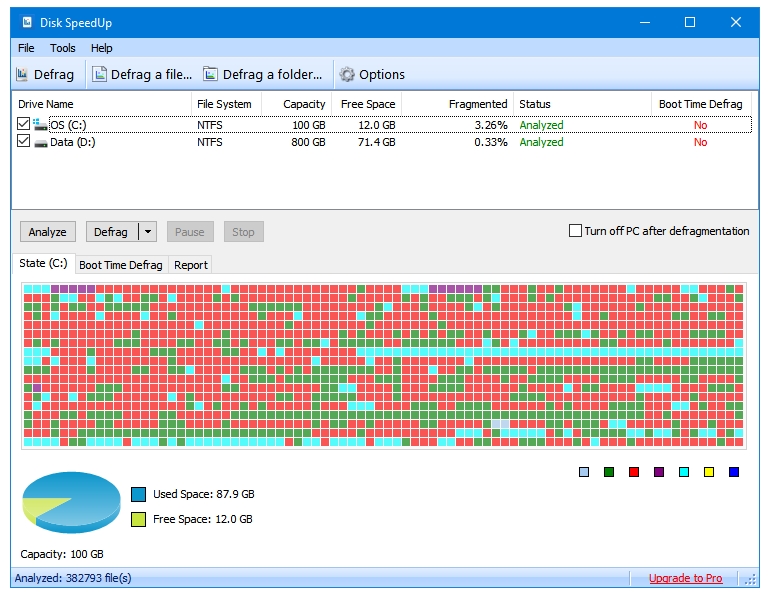Click the NTFS cell for Data (D:)

209,142
